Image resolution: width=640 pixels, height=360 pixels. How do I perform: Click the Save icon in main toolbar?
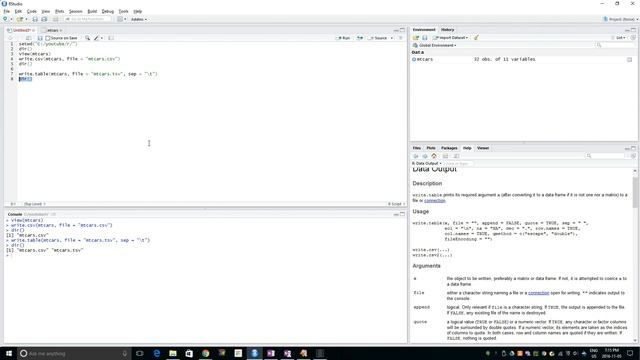coord(35,19)
